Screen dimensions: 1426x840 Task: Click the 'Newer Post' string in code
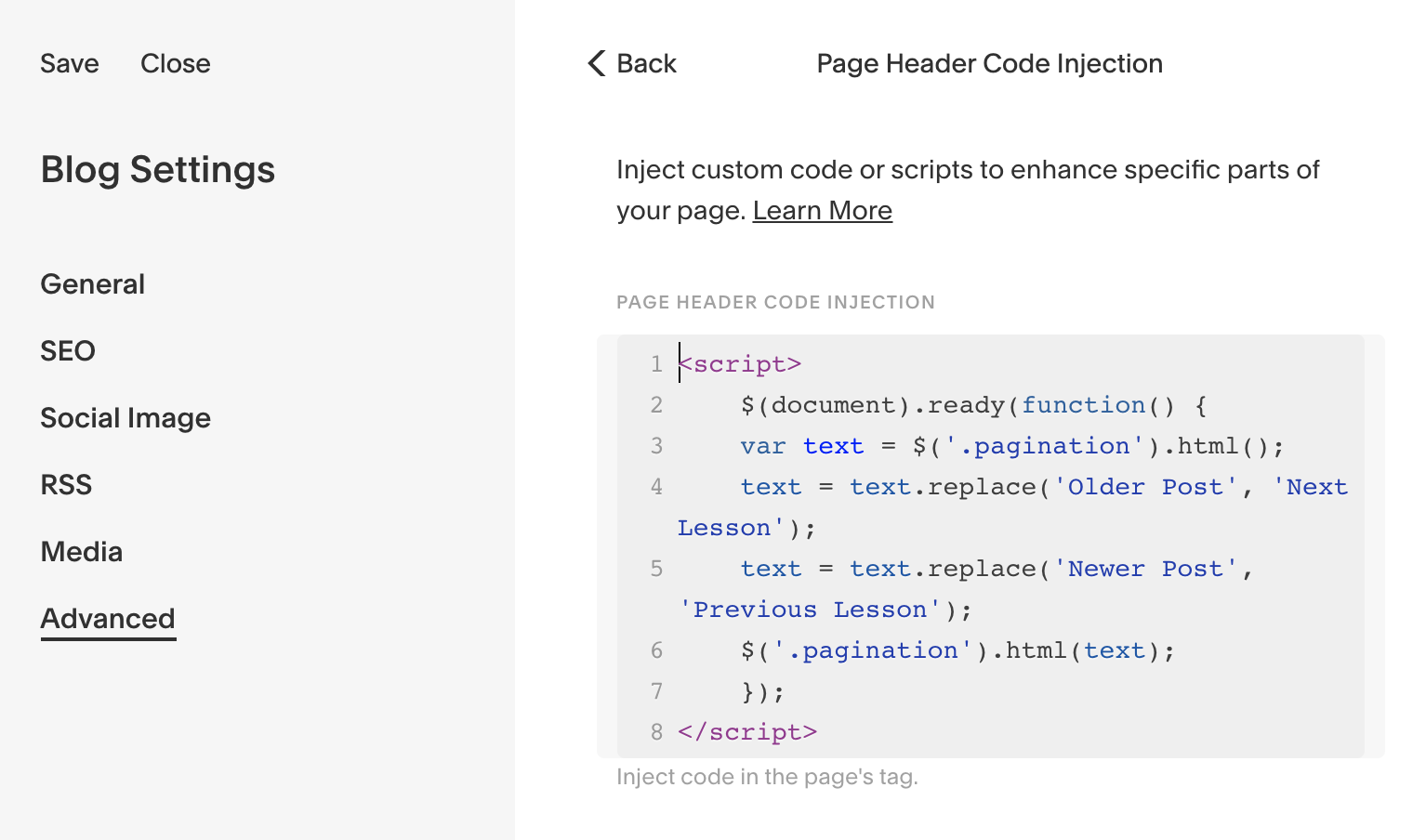(1145, 569)
